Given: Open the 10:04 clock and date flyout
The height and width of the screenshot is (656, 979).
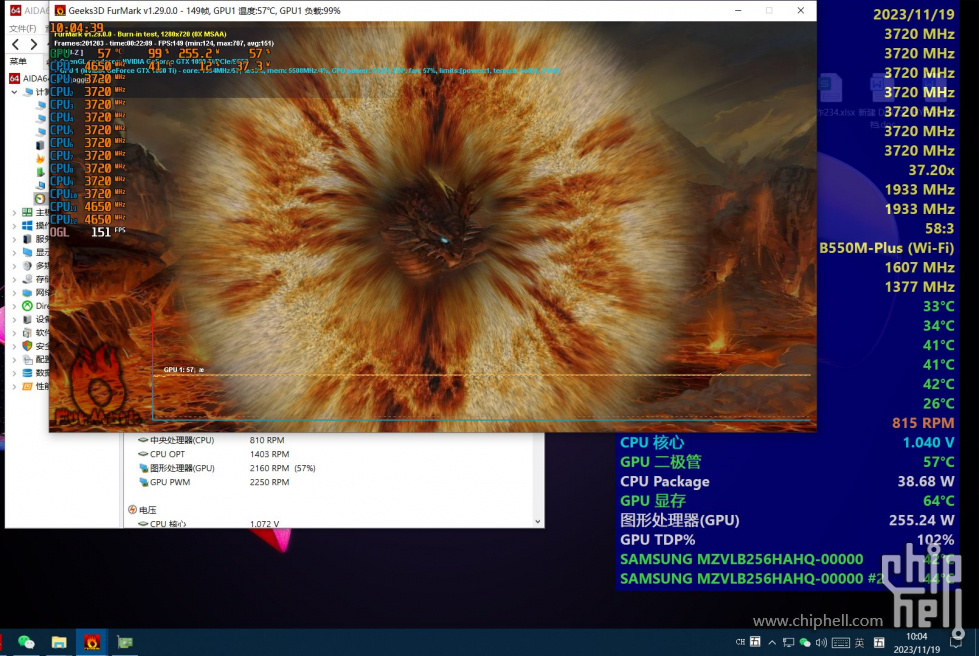Looking at the screenshot, I should point(917,643).
